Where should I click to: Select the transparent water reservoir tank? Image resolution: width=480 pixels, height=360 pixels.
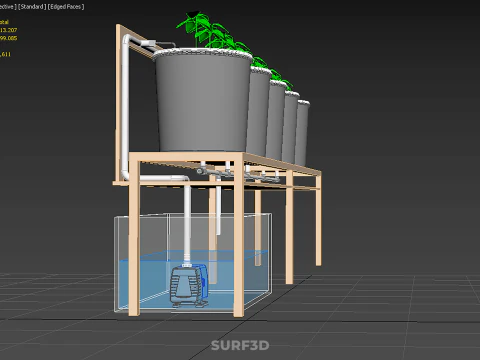[193, 263]
